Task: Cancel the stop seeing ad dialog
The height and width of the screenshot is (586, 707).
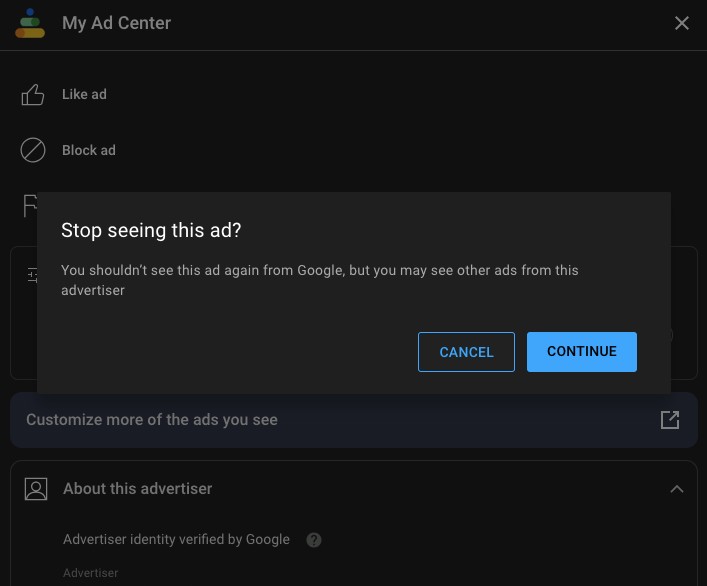Action: click(466, 352)
